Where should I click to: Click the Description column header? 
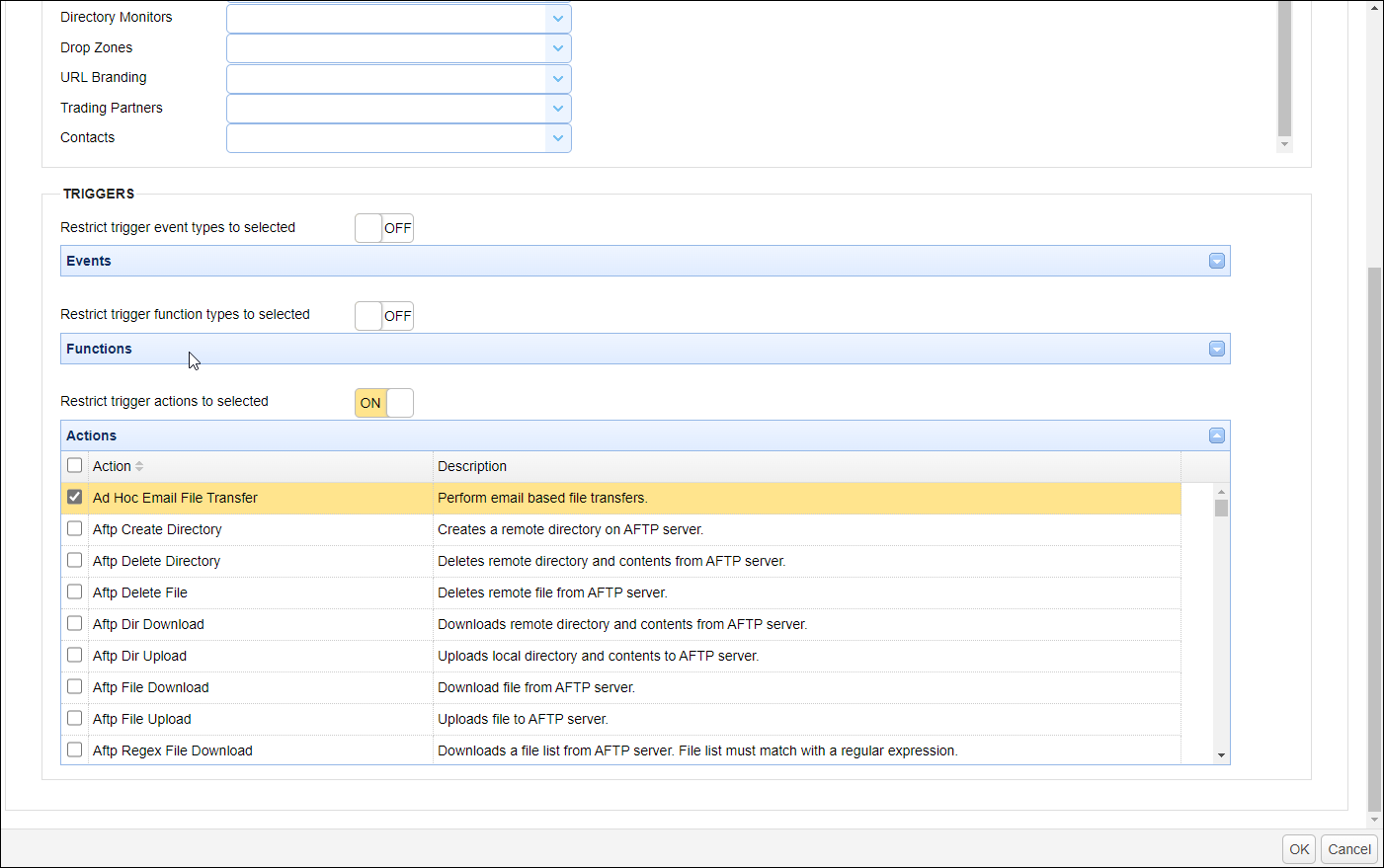point(807,466)
